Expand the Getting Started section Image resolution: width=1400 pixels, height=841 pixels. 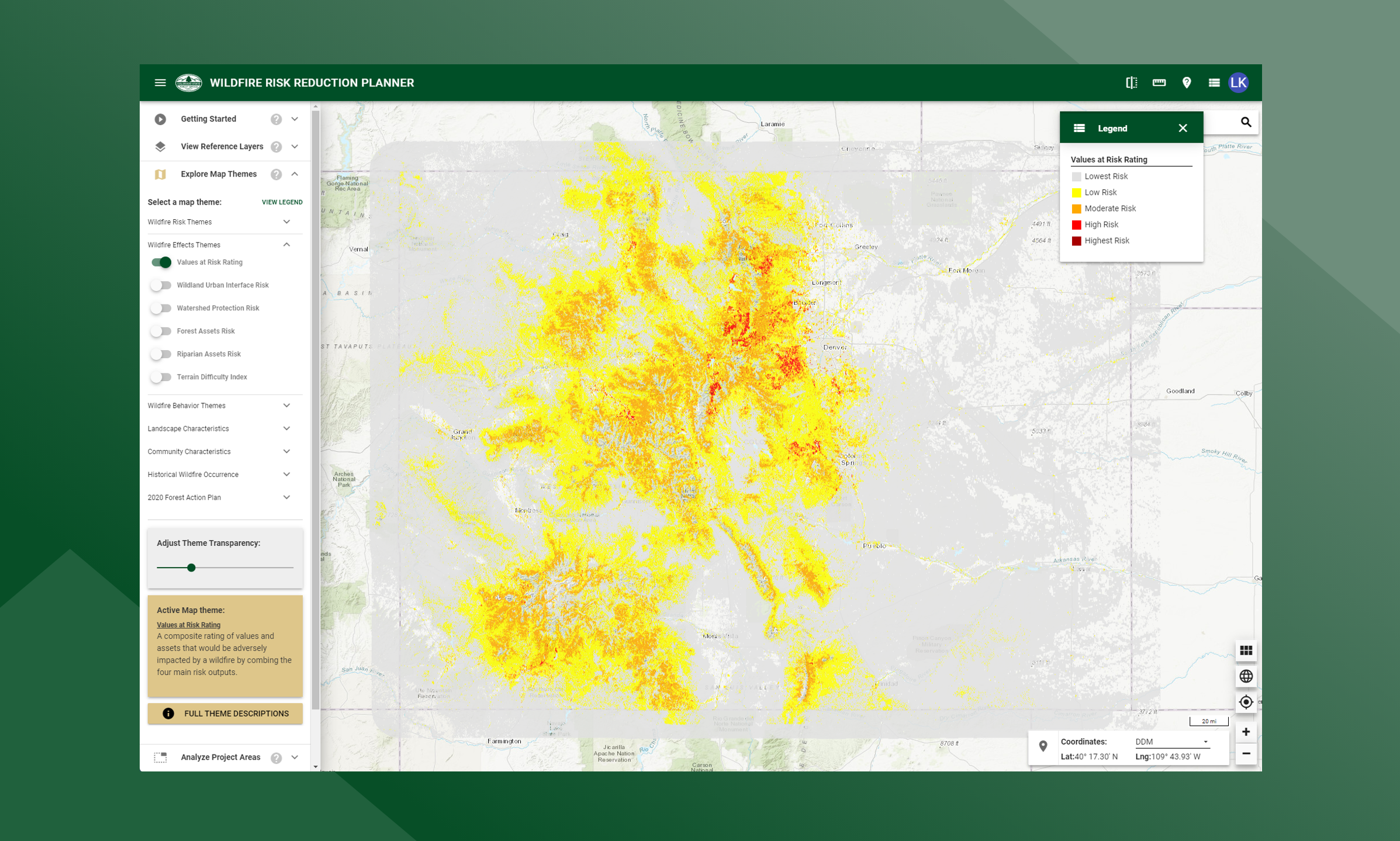click(295, 119)
